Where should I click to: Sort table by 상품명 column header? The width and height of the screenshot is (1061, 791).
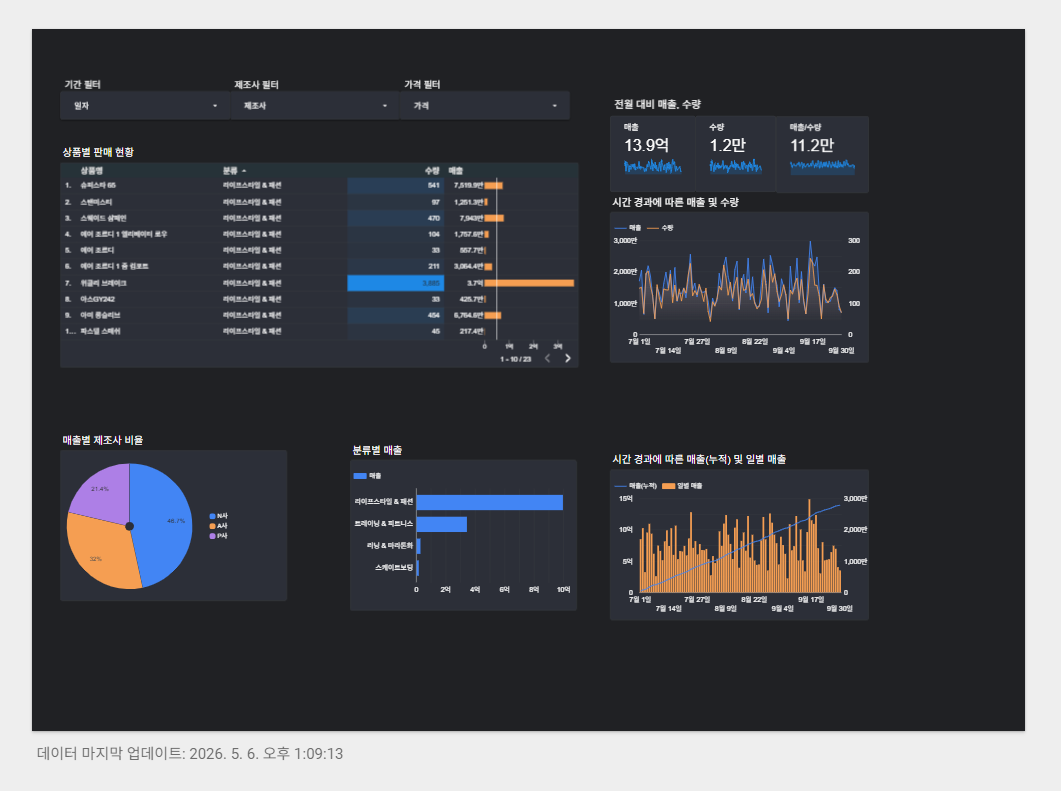pos(91,171)
